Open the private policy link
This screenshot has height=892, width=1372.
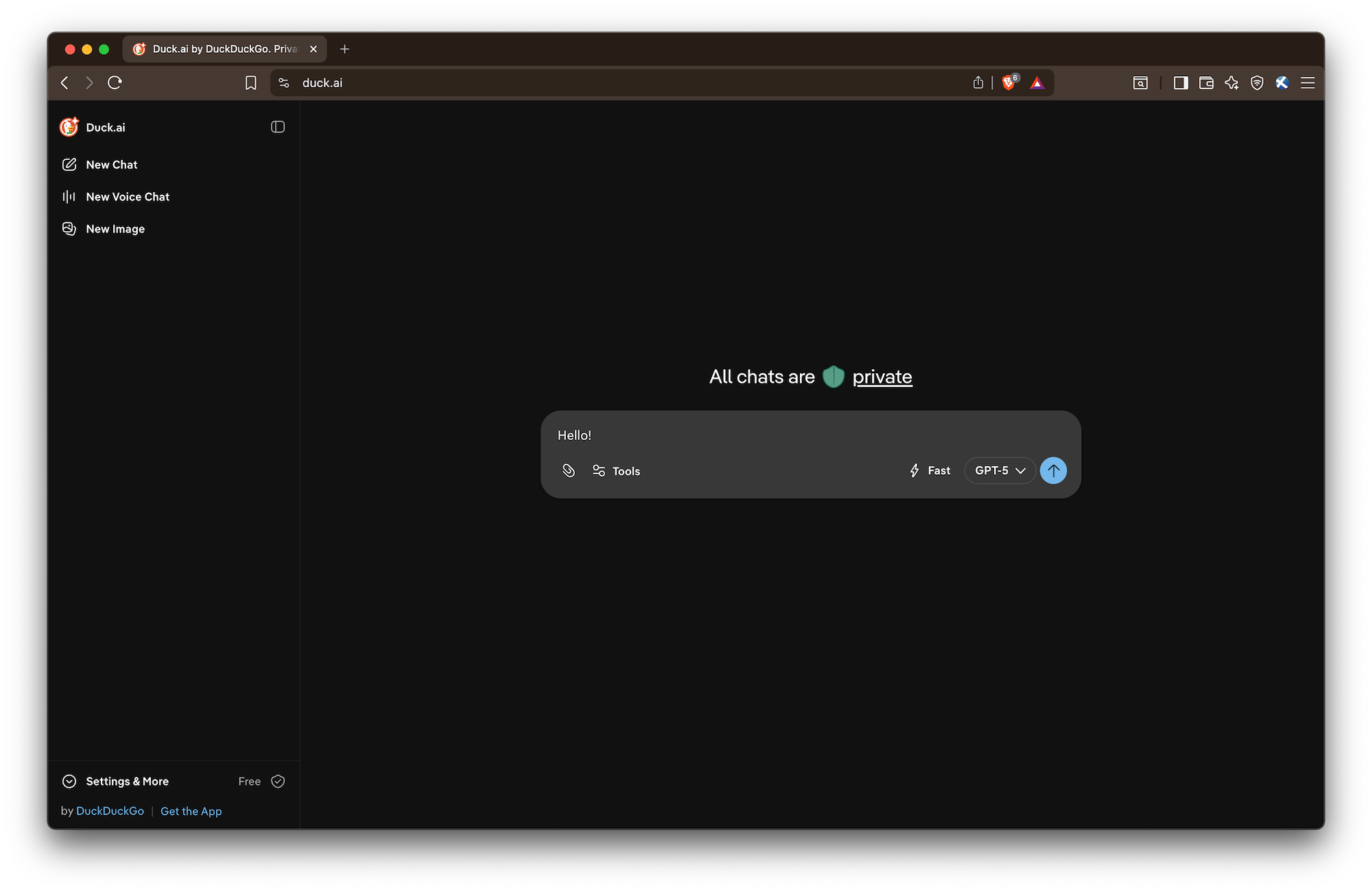pyautogui.click(x=882, y=377)
